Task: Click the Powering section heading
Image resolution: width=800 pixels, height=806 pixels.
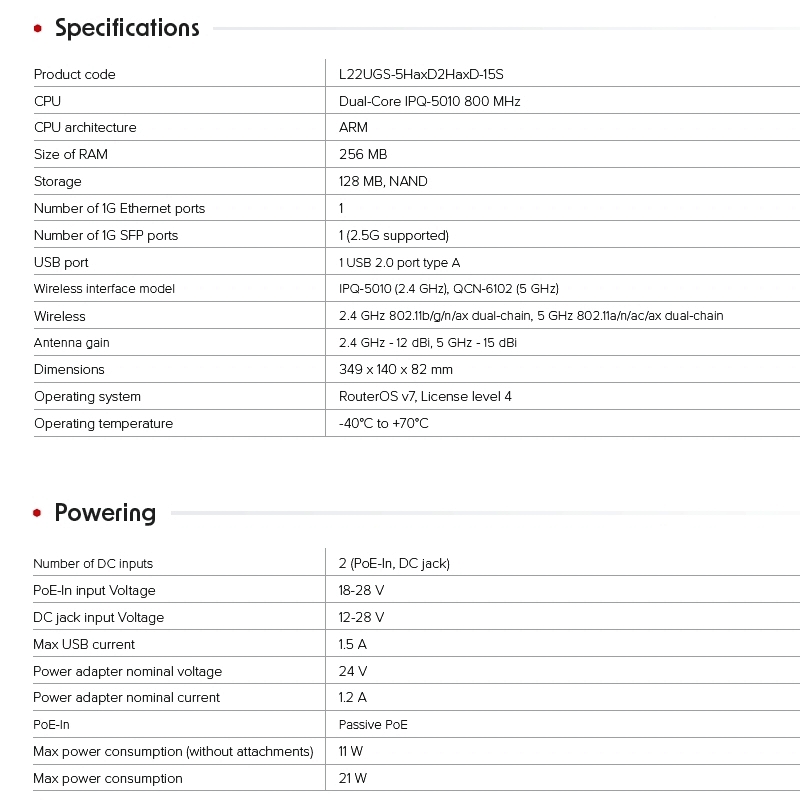Action: (105, 513)
